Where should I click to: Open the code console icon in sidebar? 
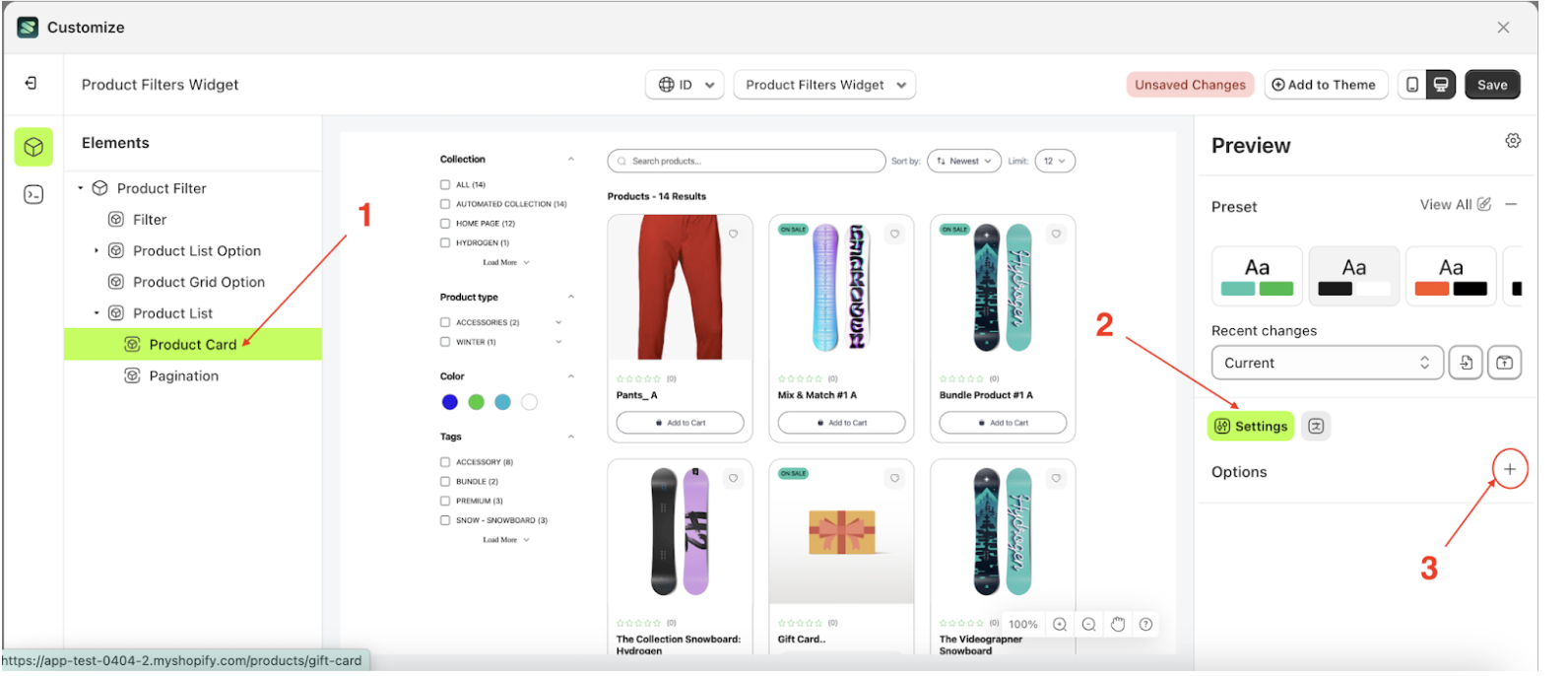tap(33, 195)
